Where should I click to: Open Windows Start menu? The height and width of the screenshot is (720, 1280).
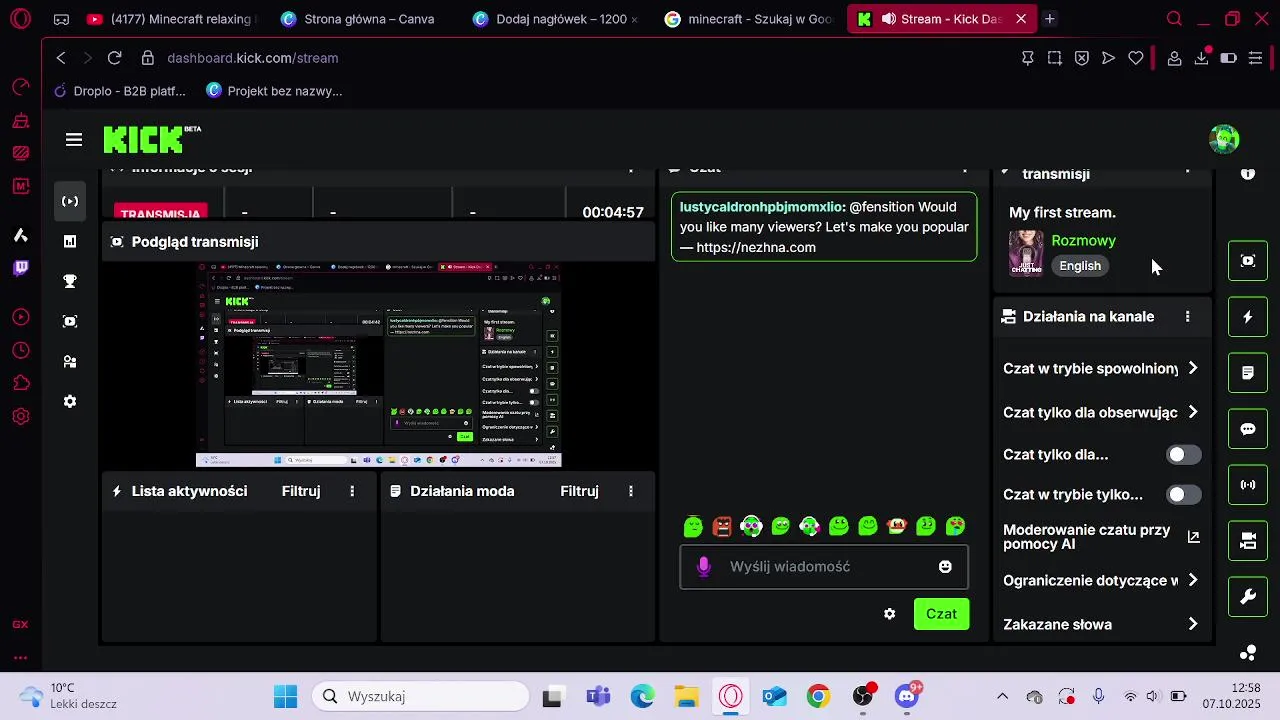coord(285,696)
